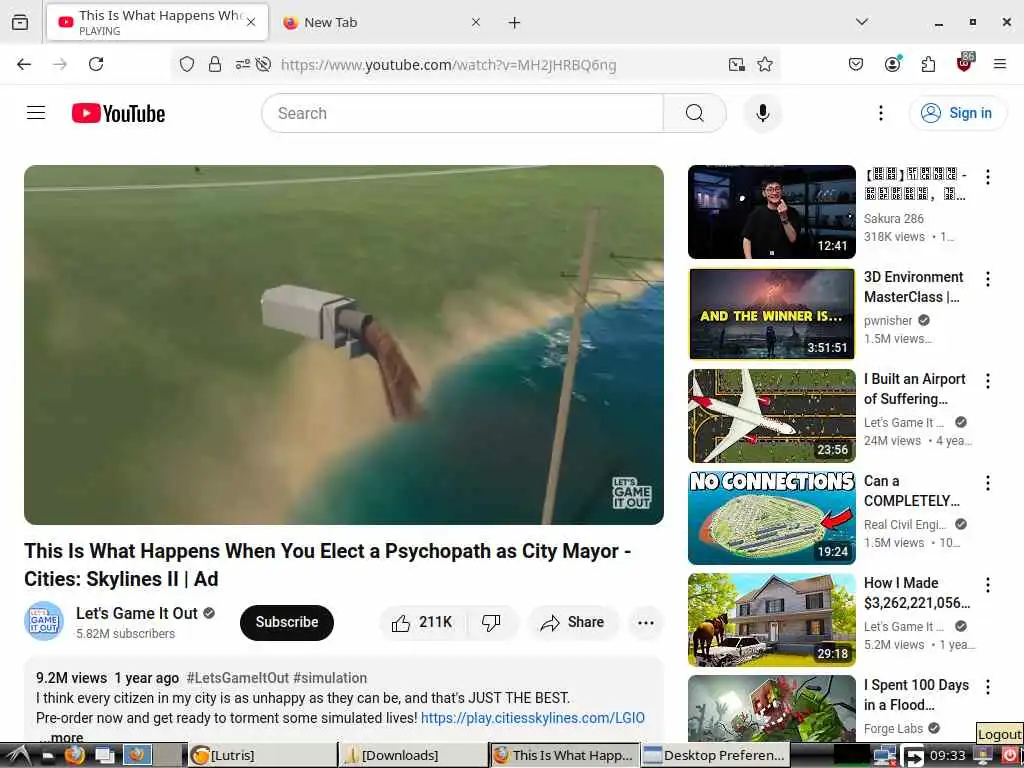The height and width of the screenshot is (768, 1024).
Task: Reload the page with the refresh icon
Action: tap(96, 64)
